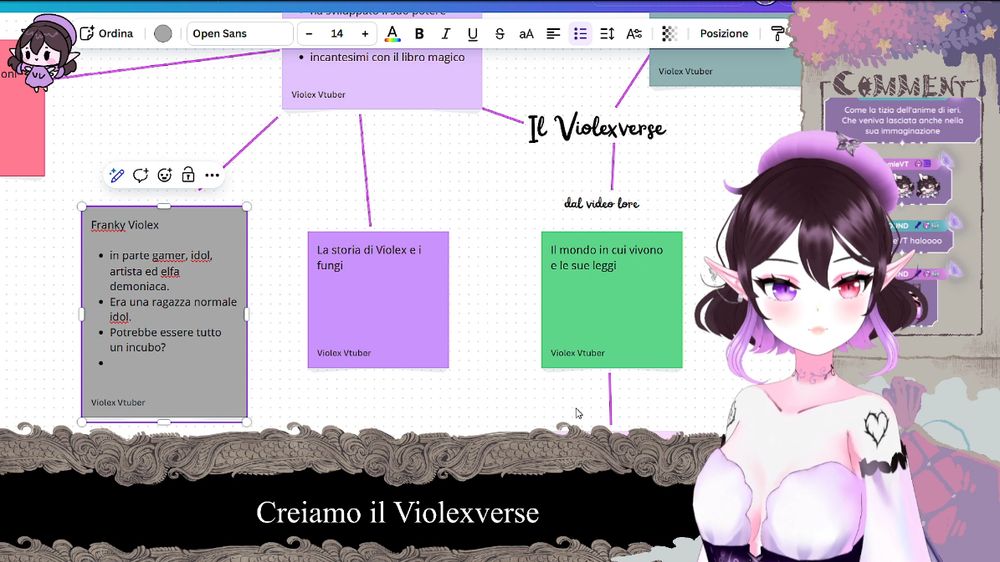Open the transparency checkerboard tool
Image resolution: width=1000 pixels, height=562 pixels.
coord(668,33)
